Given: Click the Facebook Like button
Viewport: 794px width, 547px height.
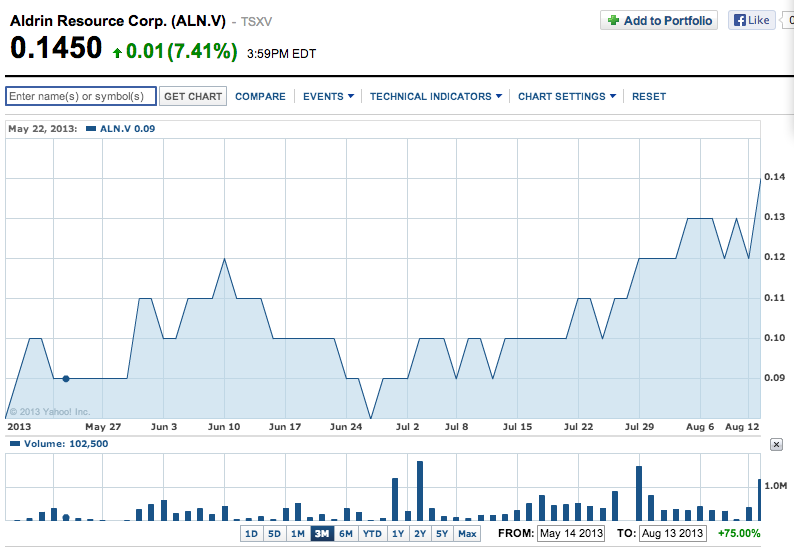Looking at the screenshot, I should tap(751, 20).
